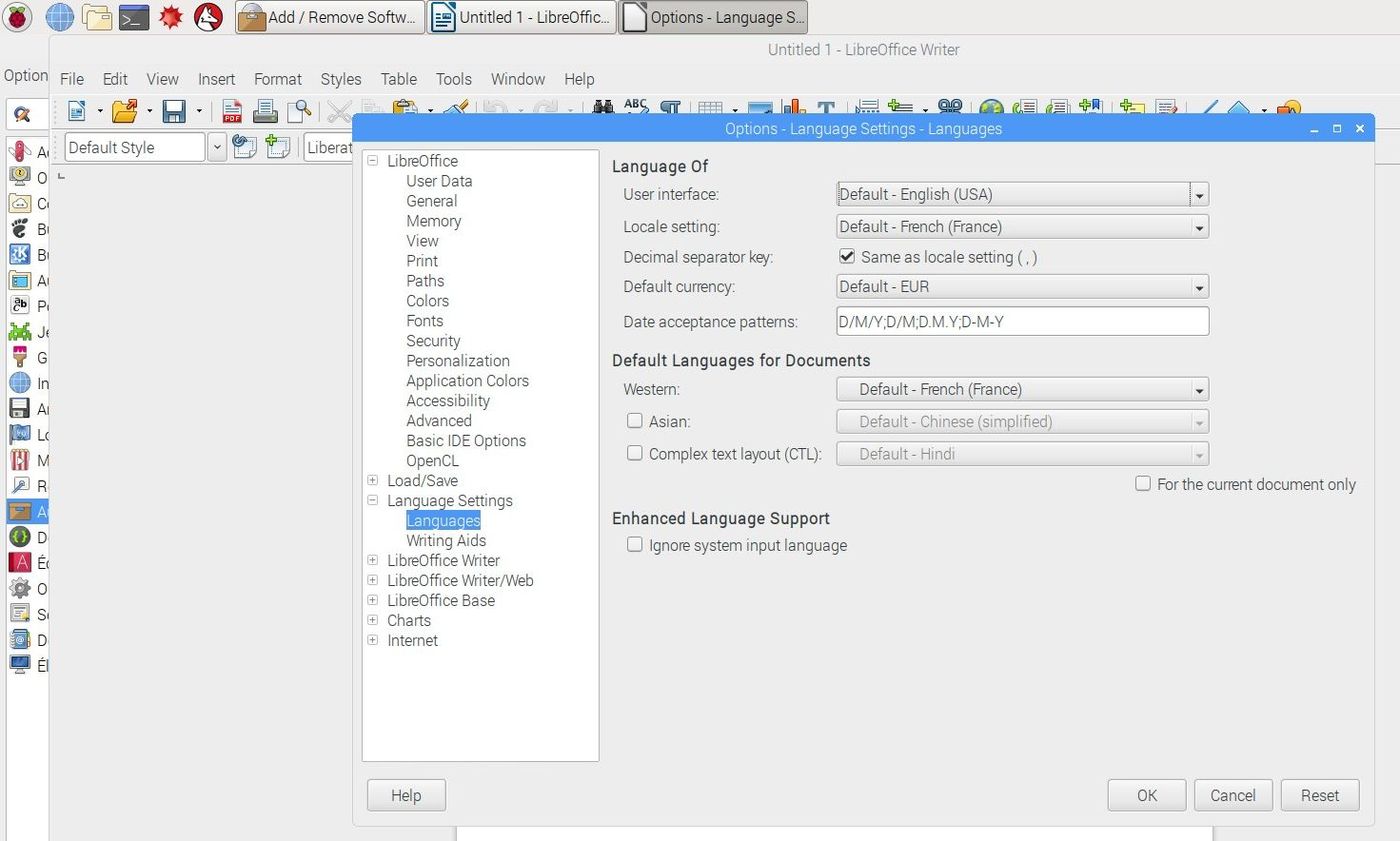
Task: Click the Mathematica red spiky icon
Action: [x=171, y=17]
